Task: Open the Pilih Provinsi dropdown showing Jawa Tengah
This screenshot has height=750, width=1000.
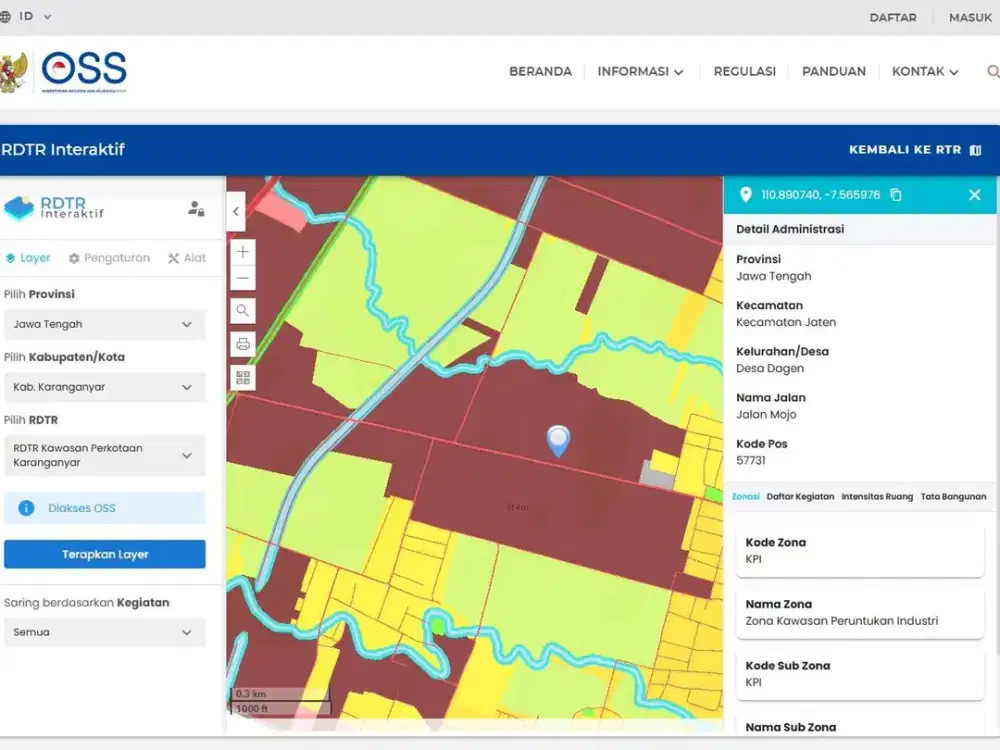Action: point(104,324)
